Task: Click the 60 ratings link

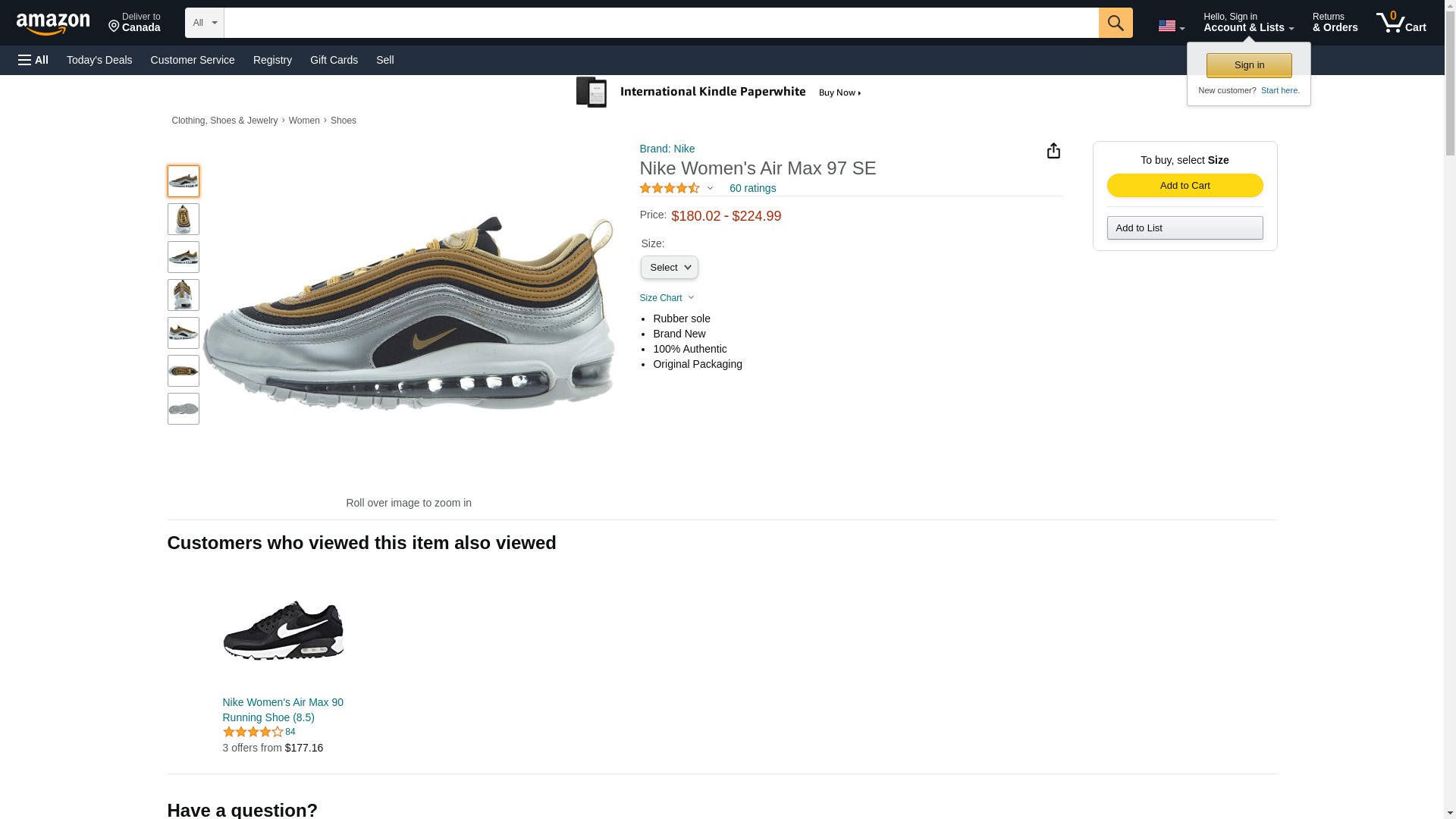Action: [752, 188]
